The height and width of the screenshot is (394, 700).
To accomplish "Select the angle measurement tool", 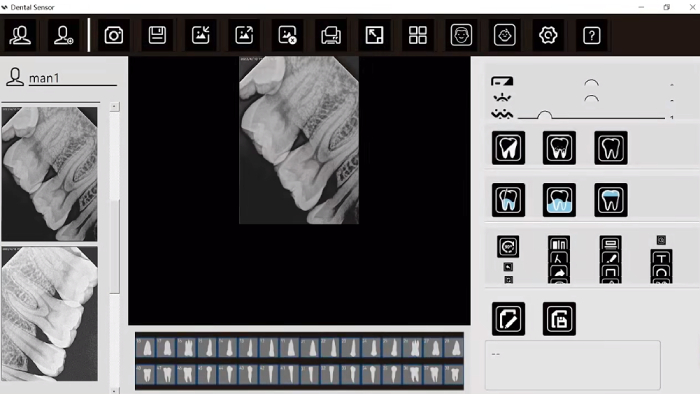I will click(559, 258).
